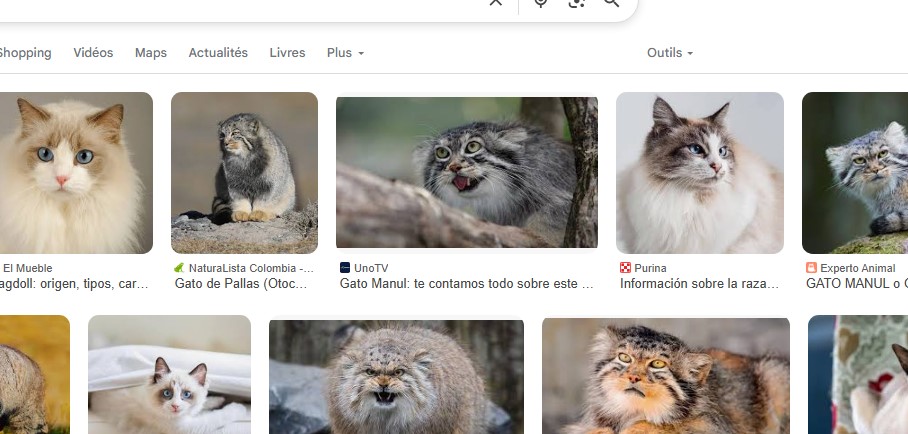Select the Livres tab
This screenshot has height=434, width=908.
pos(287,53)
